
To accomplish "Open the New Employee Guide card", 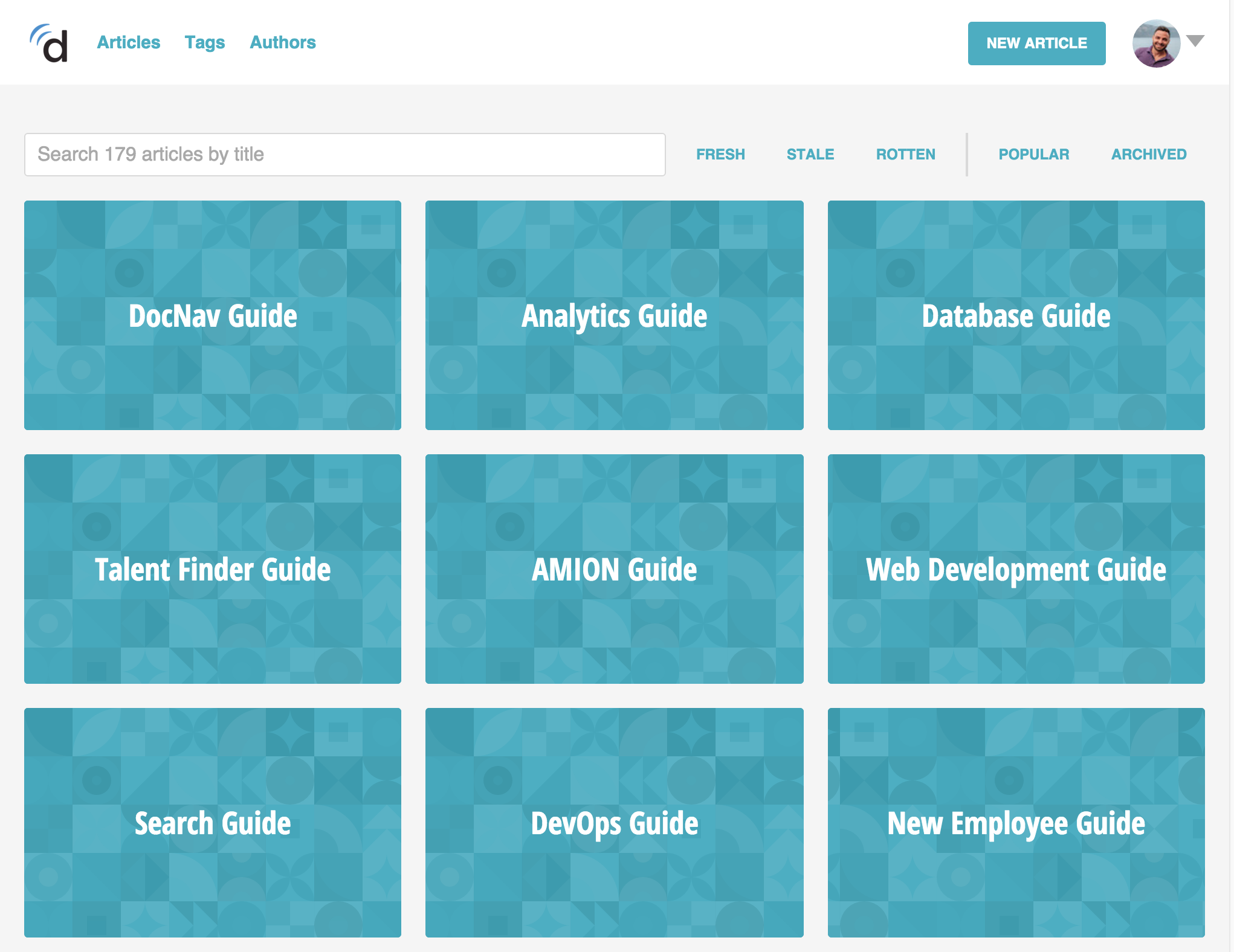I will [1016, 823].
